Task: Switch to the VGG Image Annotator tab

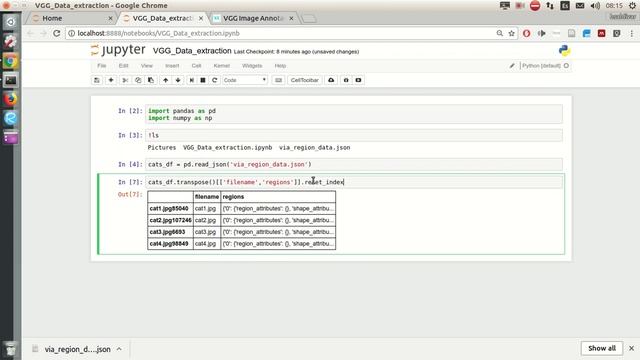Action: pos(253,18)
